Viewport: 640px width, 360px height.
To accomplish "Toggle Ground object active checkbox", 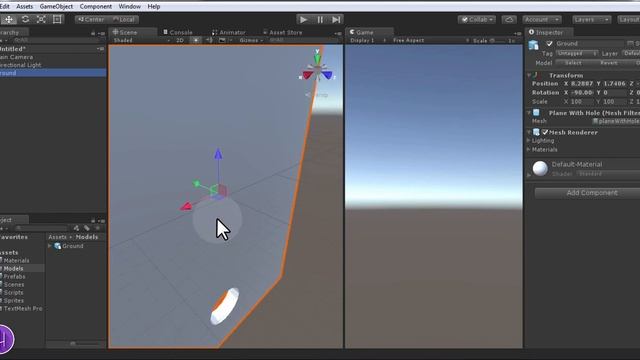I will pos(549,43).
